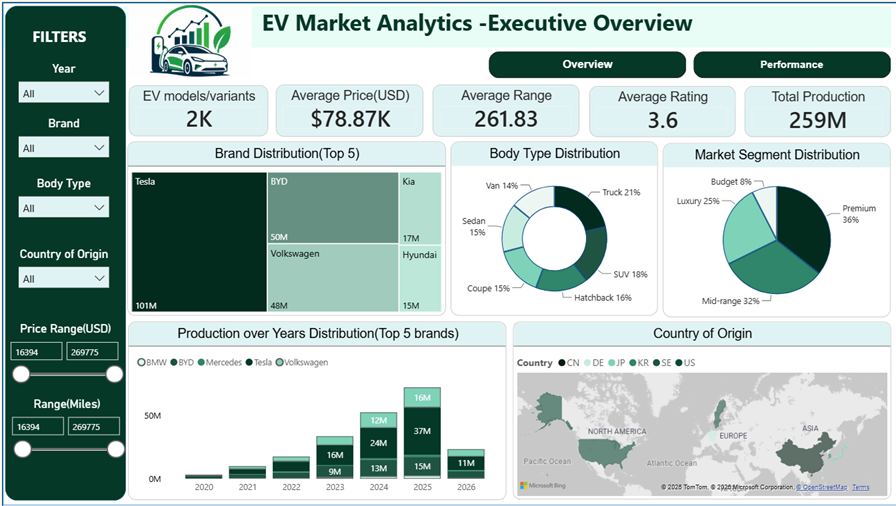The width and height of the screenshot is (896, 506).
Task: Select the 2020 production bar
Action: (204, 476)
